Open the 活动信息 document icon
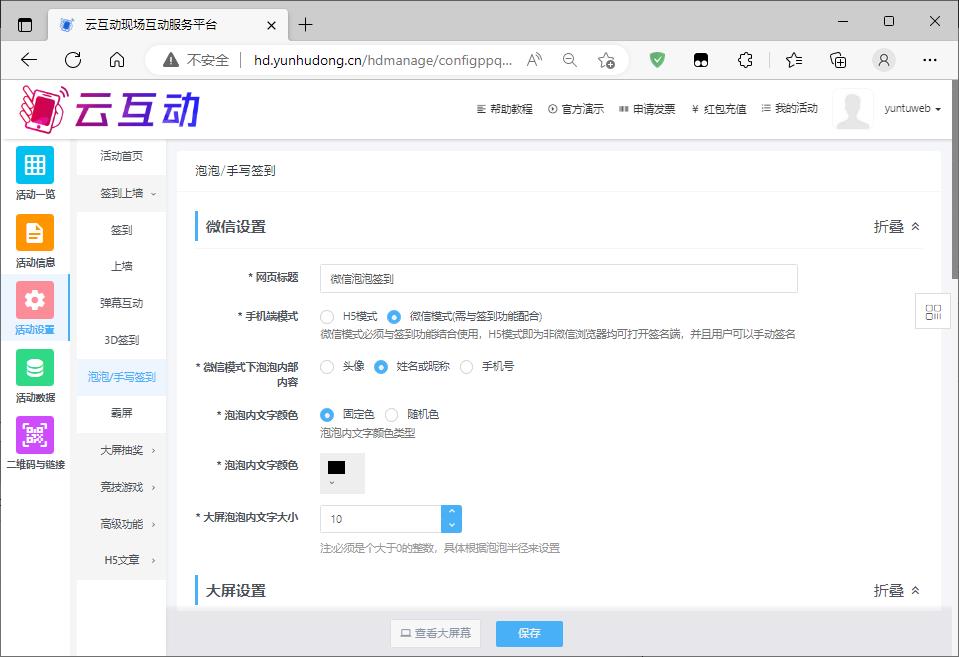Image resolution: width=959 pixels, height=657 pixels. pyautogui.click(x=34, y=233)
